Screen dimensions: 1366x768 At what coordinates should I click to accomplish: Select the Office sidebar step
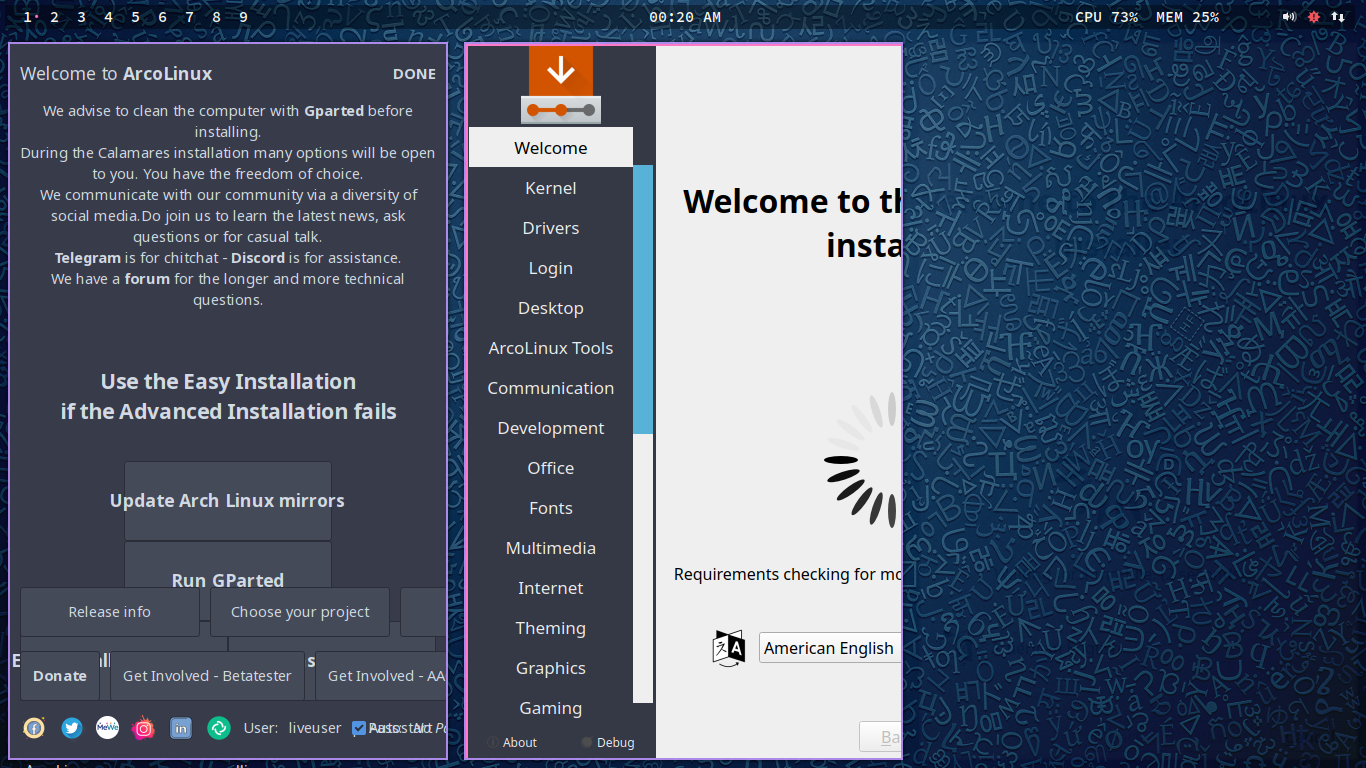[551, 468]
